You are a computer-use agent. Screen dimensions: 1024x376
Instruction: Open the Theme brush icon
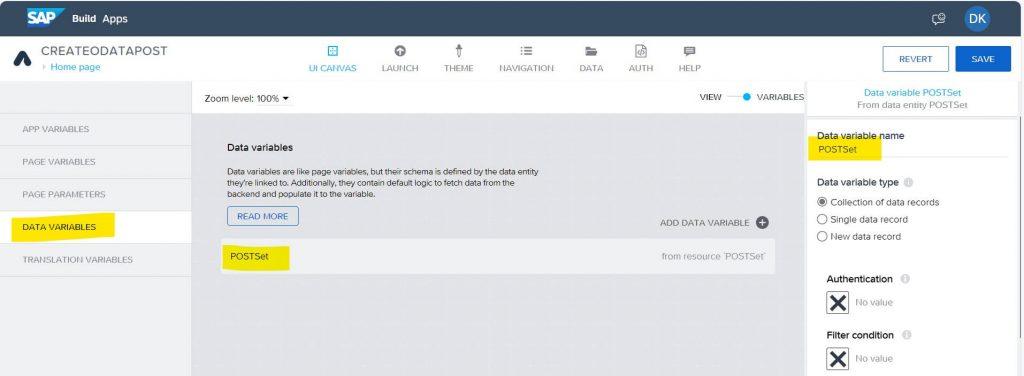[458, 51]
